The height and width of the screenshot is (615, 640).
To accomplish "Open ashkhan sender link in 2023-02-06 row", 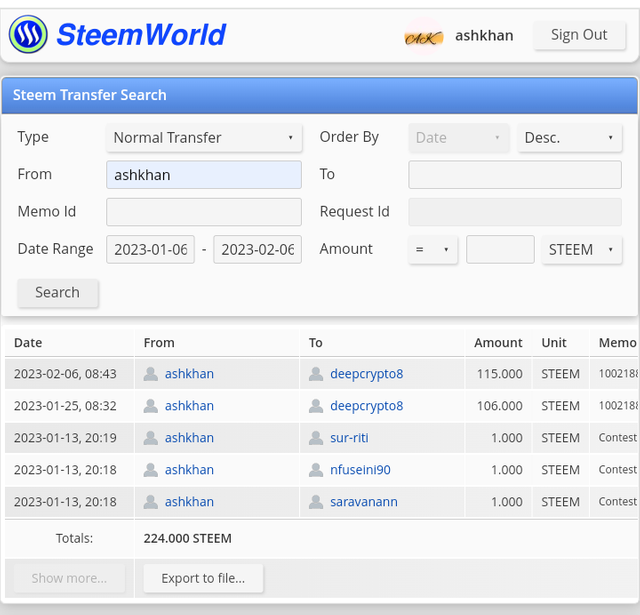I will (189, 374).
